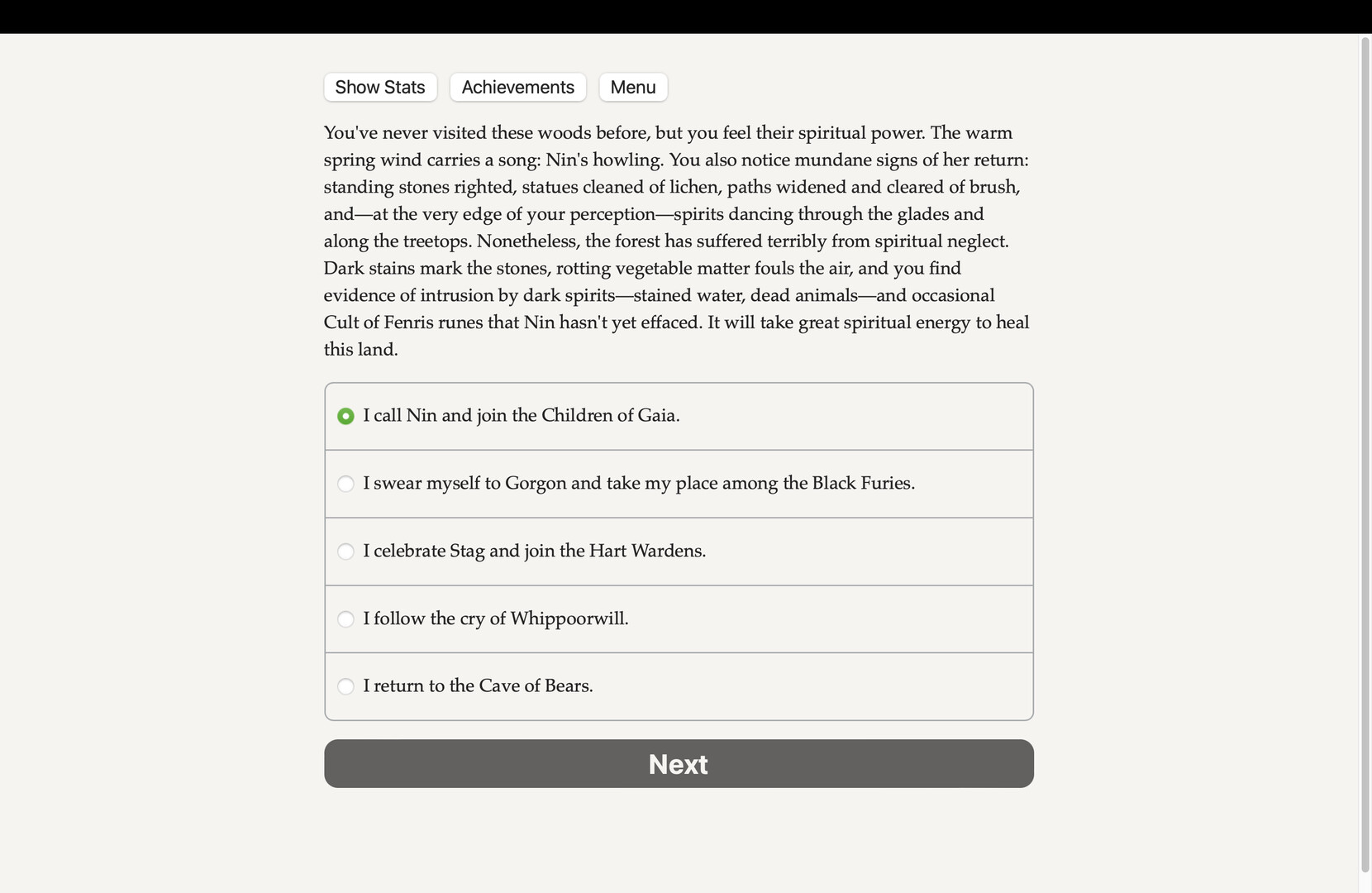Click the Next button to continue
This screenshot has width=1372, height=893.
pos(678,763)
